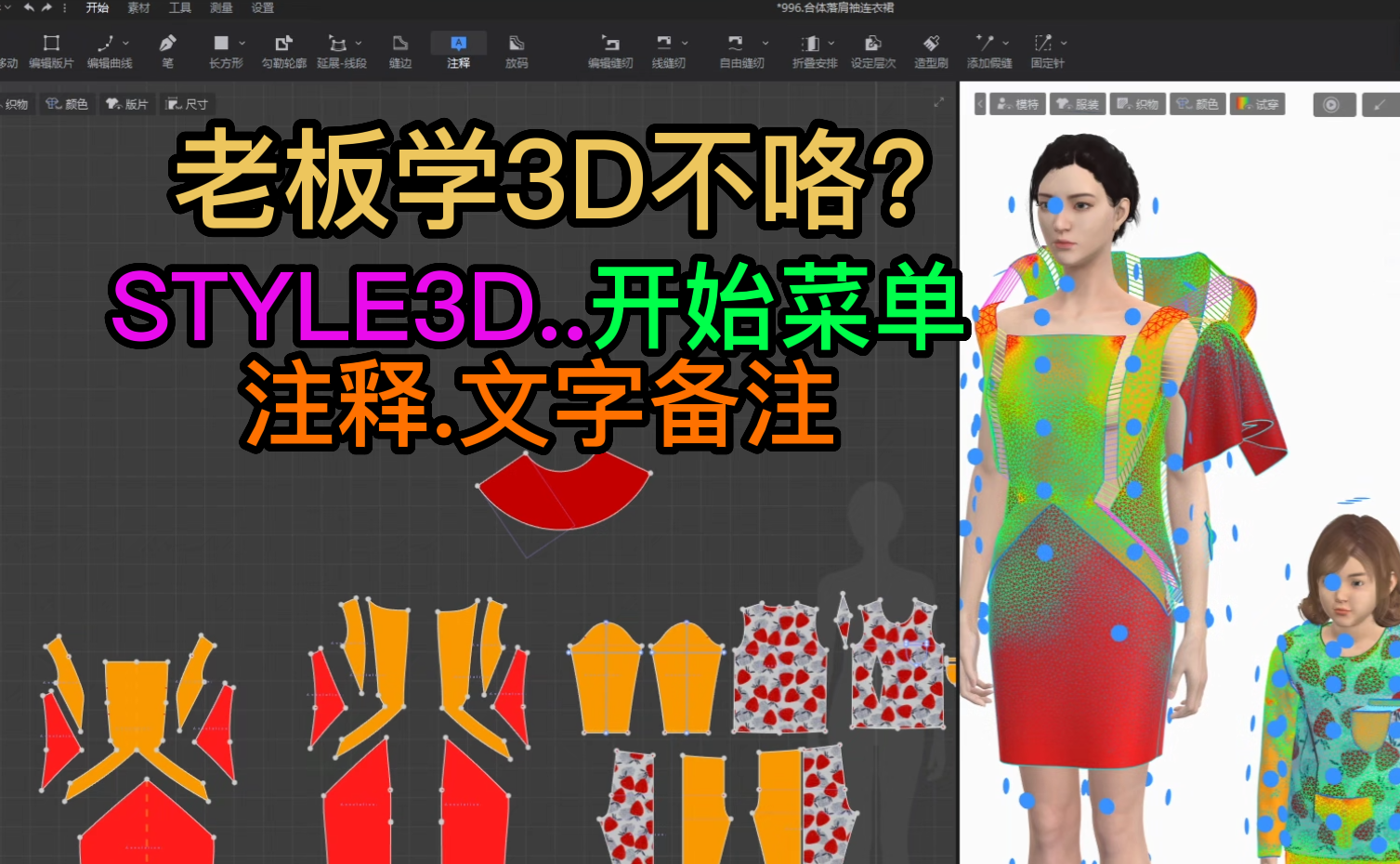The image size is (1400, 864).
Task: Open the 工具 menu tab
Action: coord(180,7)
